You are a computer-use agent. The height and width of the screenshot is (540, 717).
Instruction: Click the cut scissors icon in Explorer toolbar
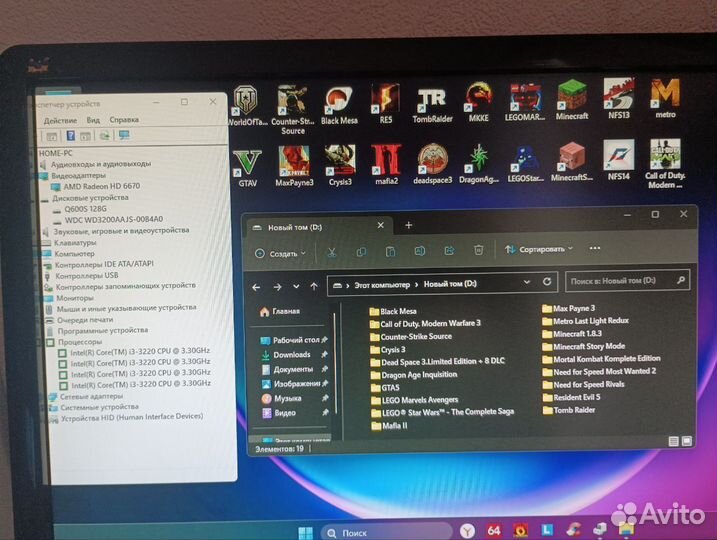click(332, 251)
